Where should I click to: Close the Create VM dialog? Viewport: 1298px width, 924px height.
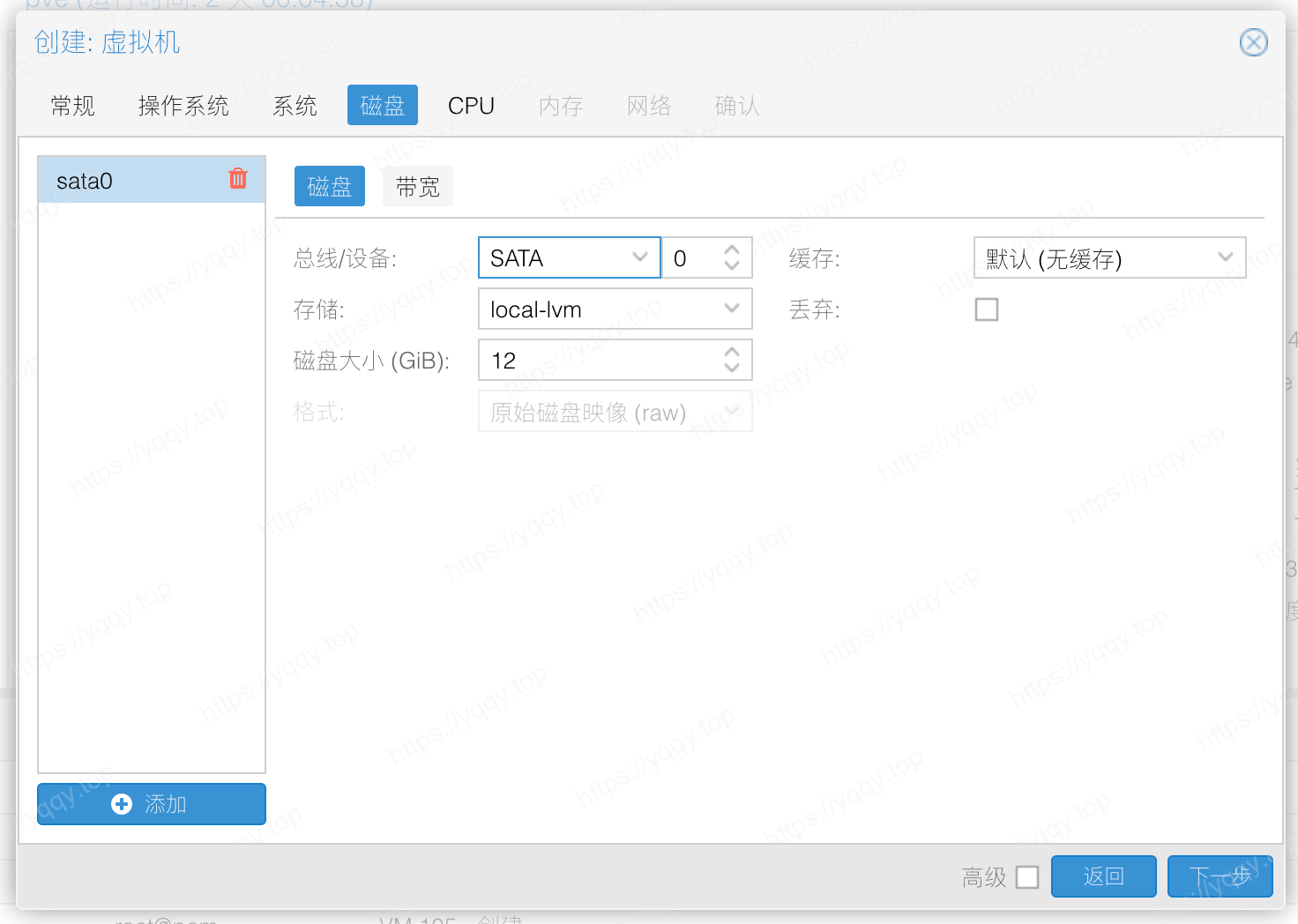[1253, 42]
